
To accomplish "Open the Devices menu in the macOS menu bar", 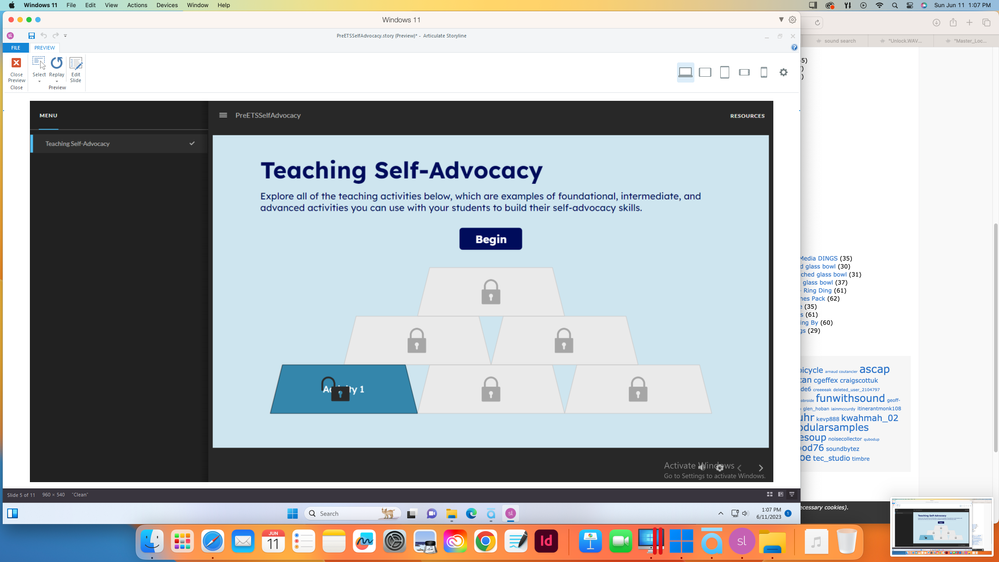I will coord(167,5).
